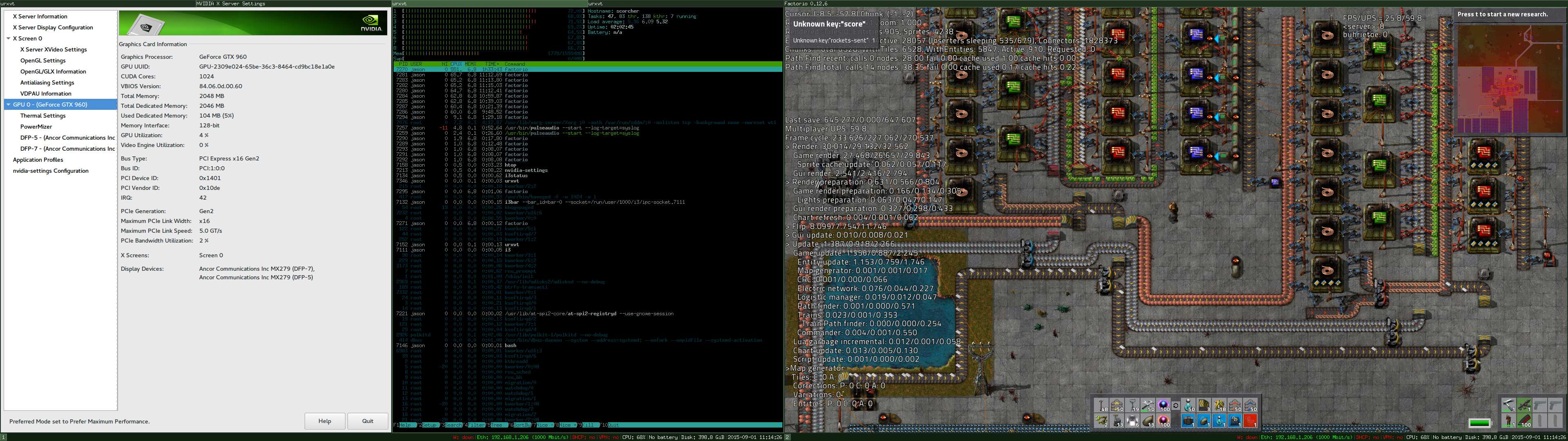Click "Press t to start a new research" notice
This screenshot has width=1568, height=441.
pyautogui.click(x=1503, y=14)
